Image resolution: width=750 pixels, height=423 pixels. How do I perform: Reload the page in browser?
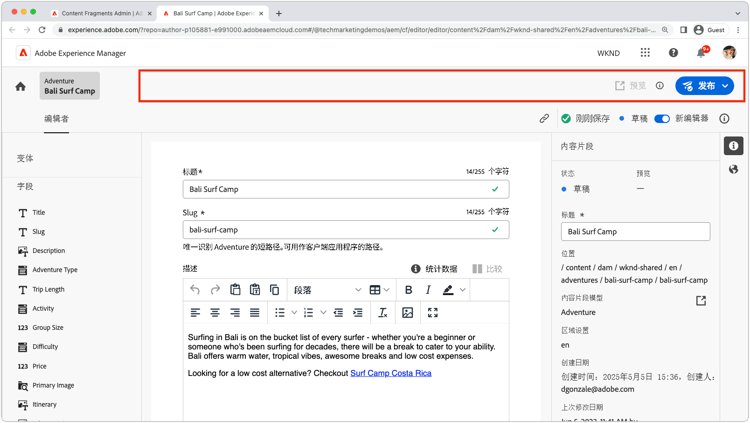42,30
